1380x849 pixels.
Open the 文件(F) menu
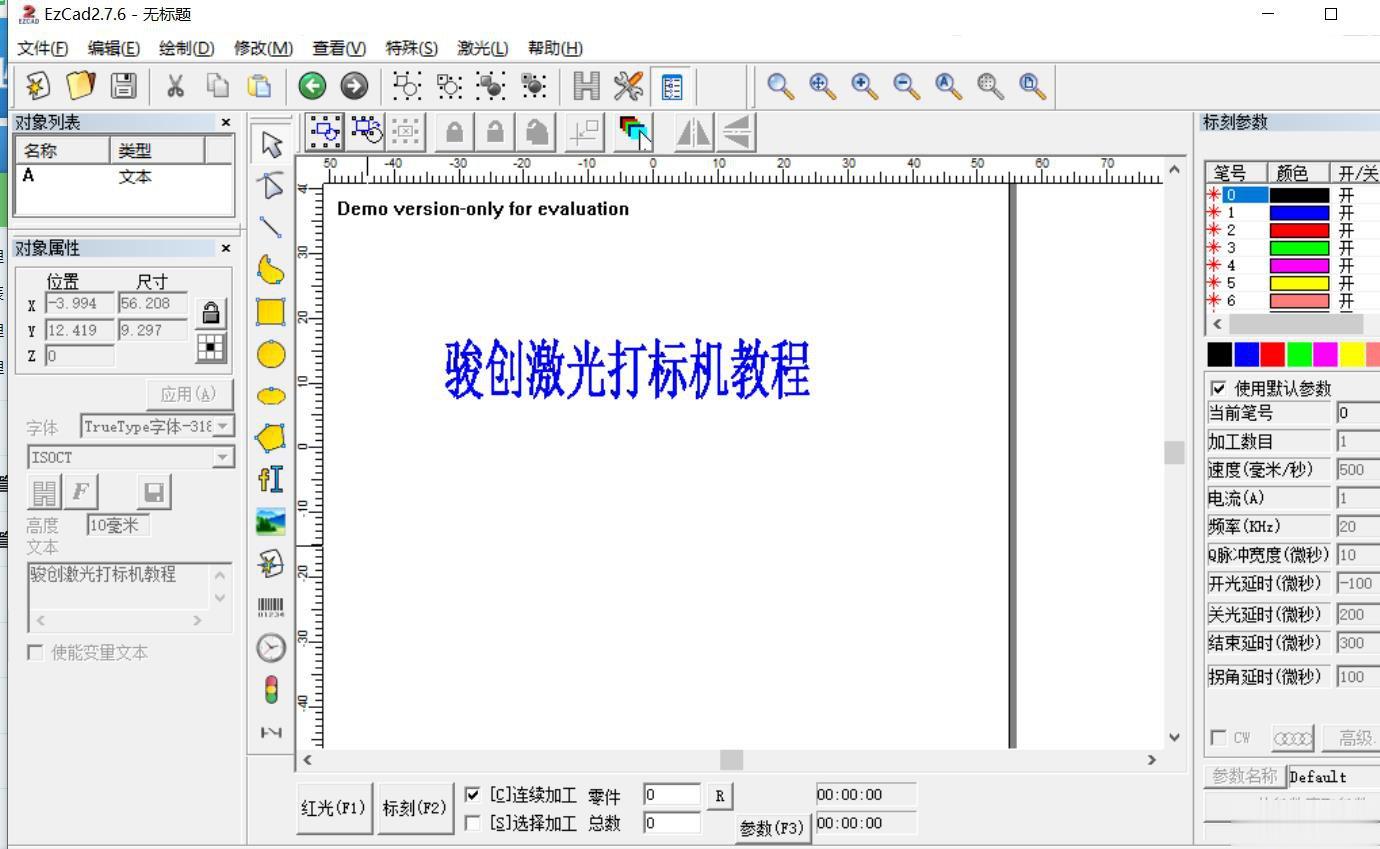(x=43, y=48)
